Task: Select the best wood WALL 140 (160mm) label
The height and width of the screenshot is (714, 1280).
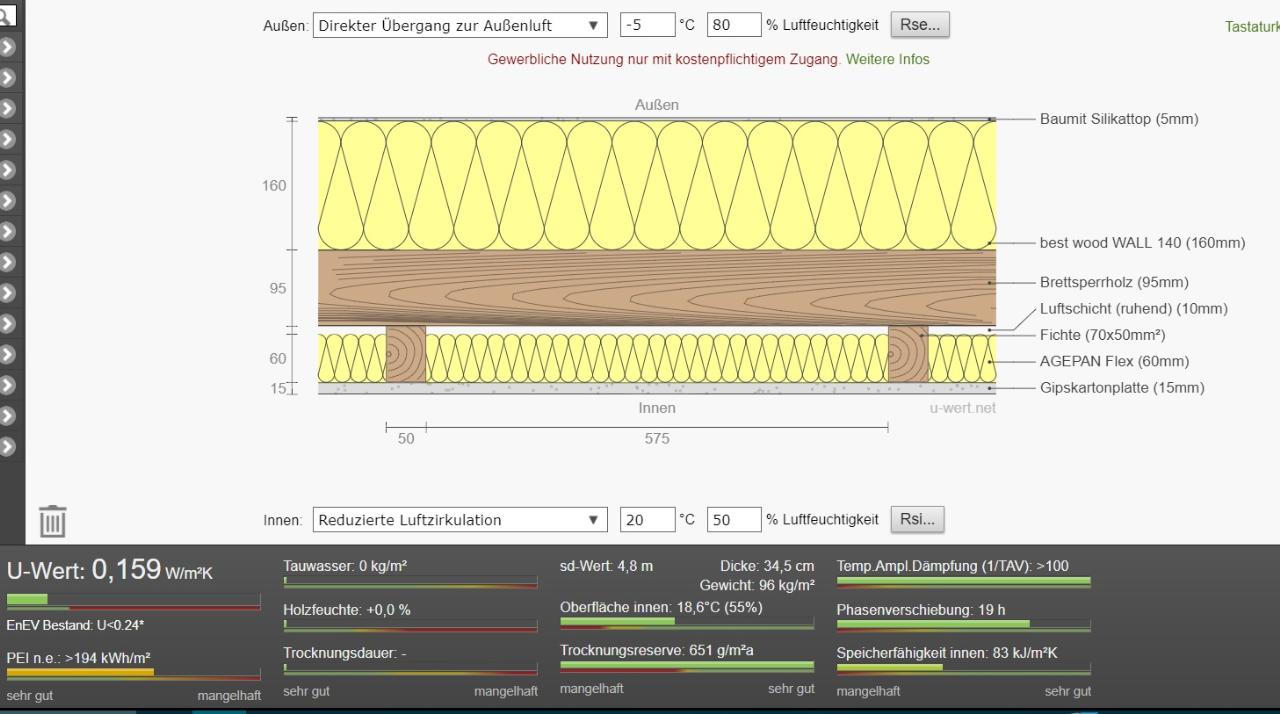Action: [x=1143, y=243]
